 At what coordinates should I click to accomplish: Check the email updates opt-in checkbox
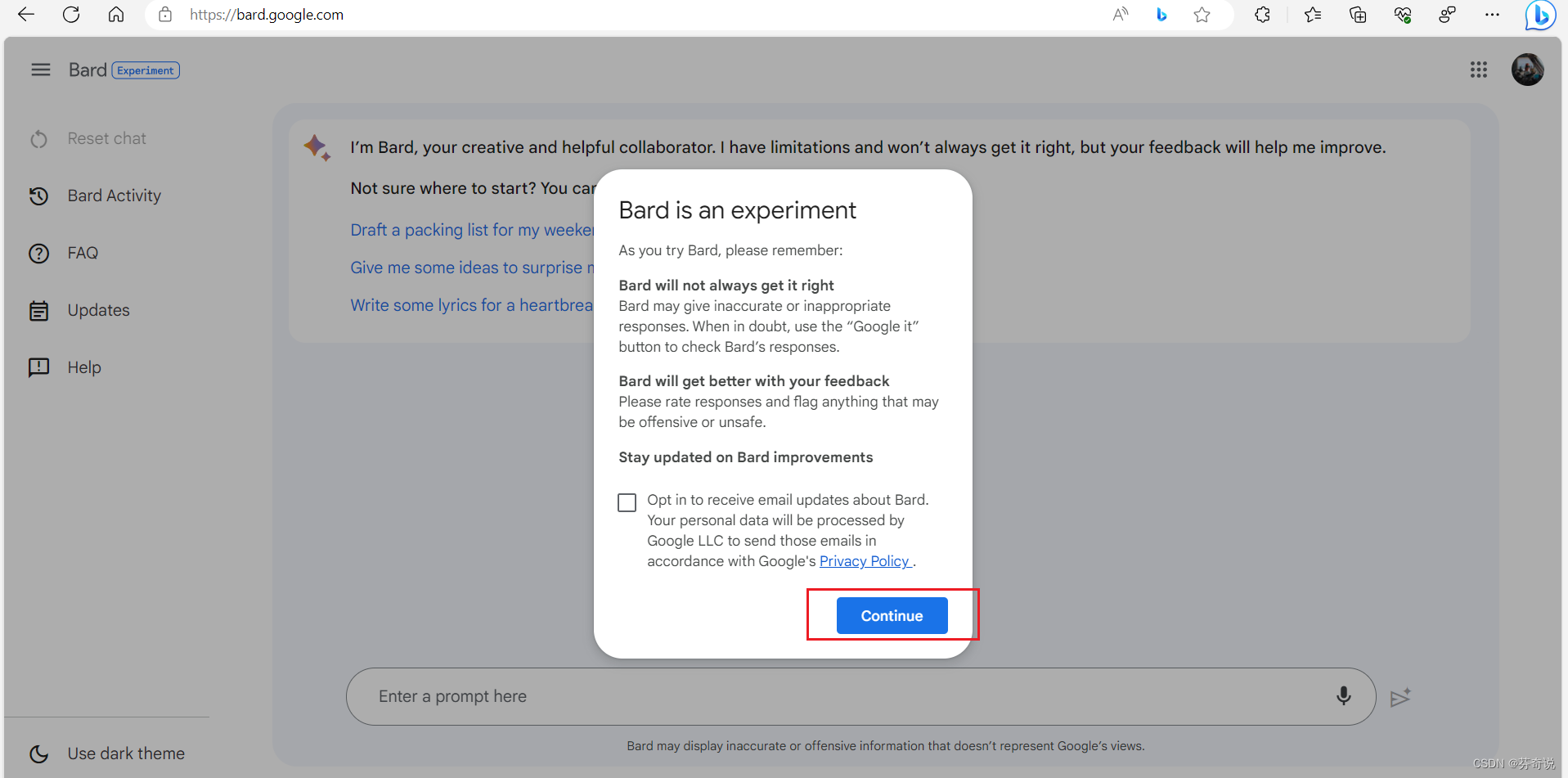[627, 502]
